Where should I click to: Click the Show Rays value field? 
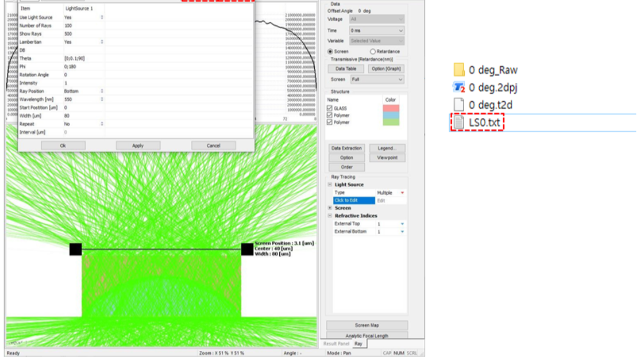[84, 34]
